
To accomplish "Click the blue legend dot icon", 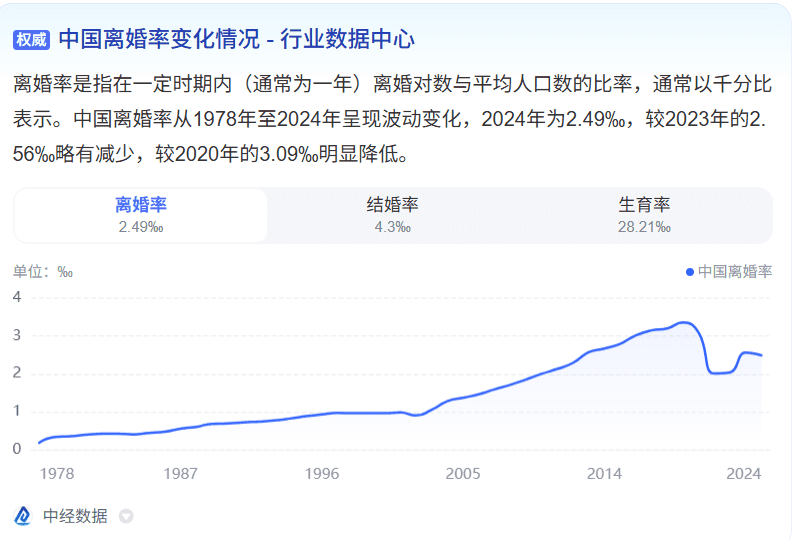I will click(690, 272).
